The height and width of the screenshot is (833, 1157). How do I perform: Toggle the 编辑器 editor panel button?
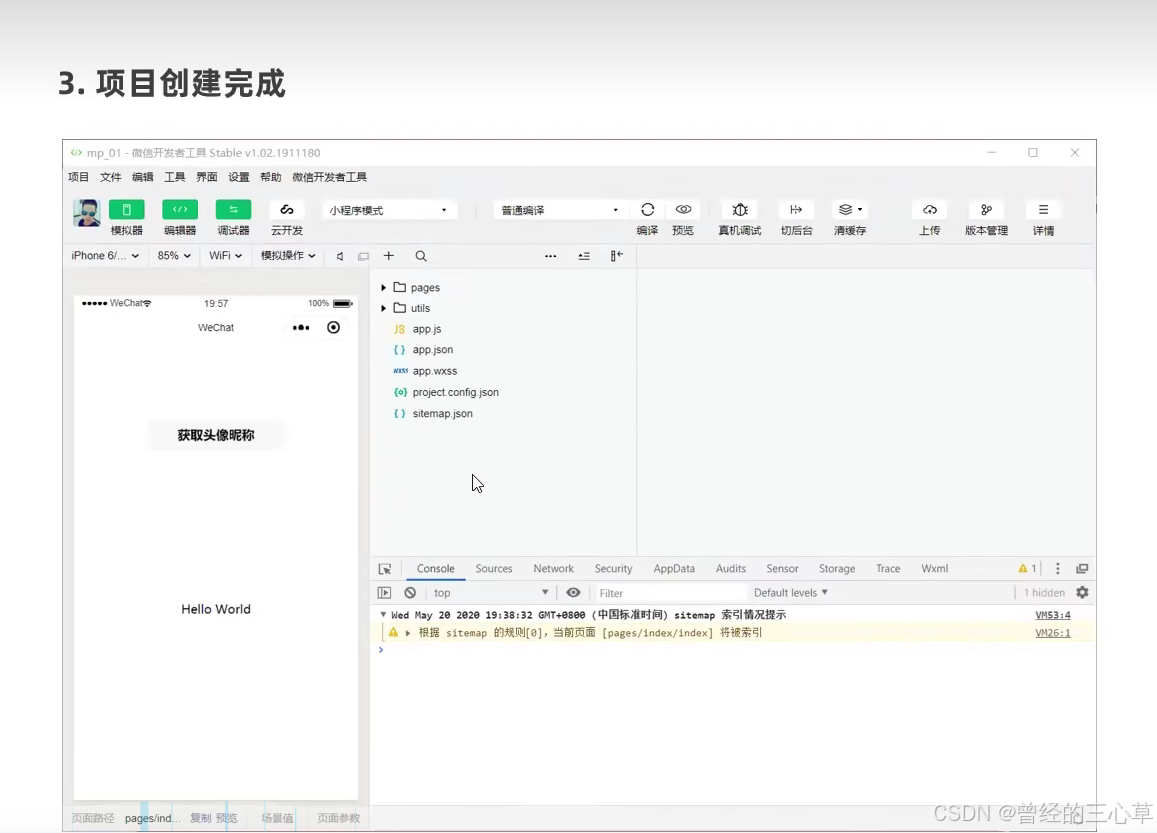180,210
